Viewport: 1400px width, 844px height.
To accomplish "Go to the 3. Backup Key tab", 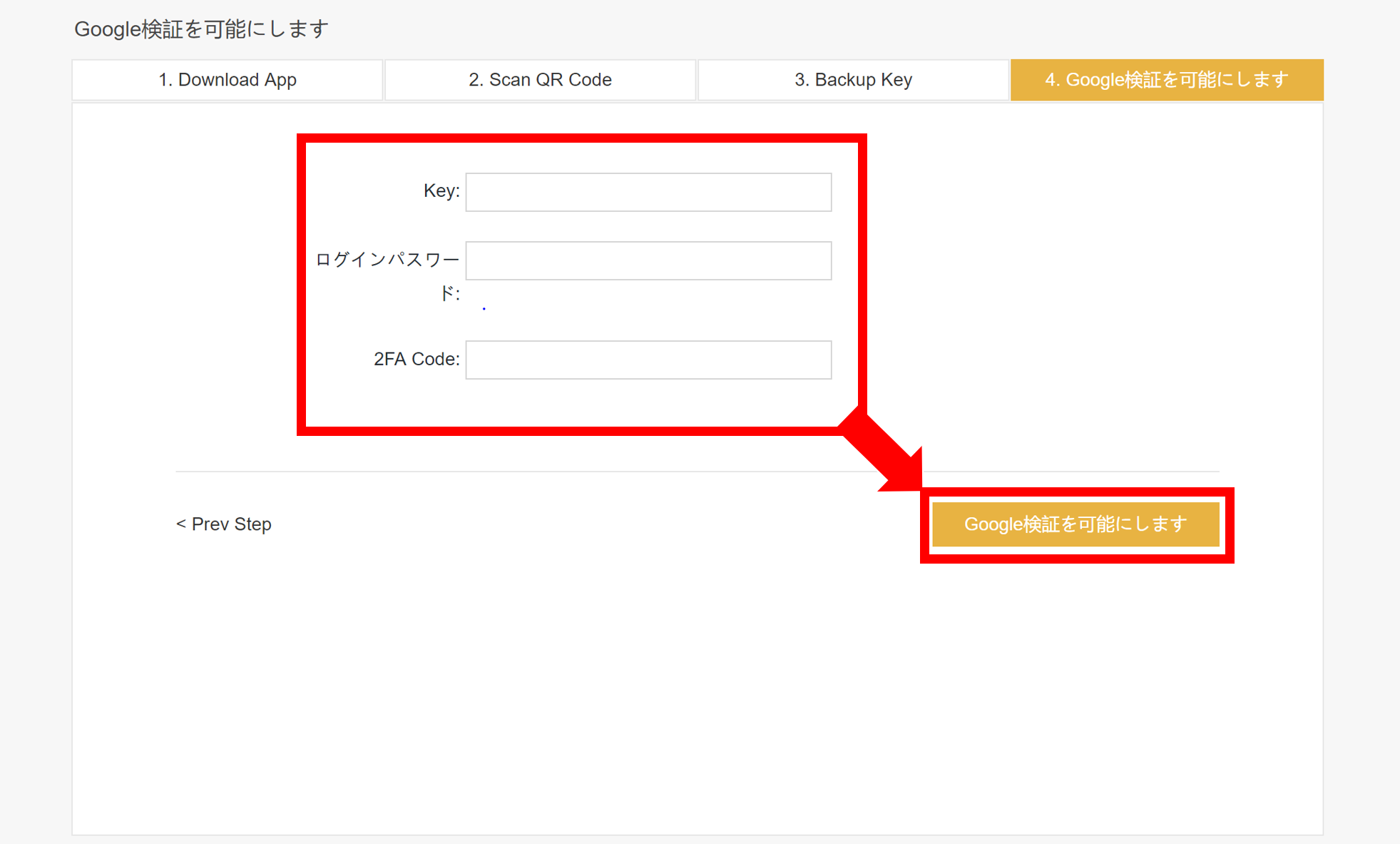I will 853,80.
